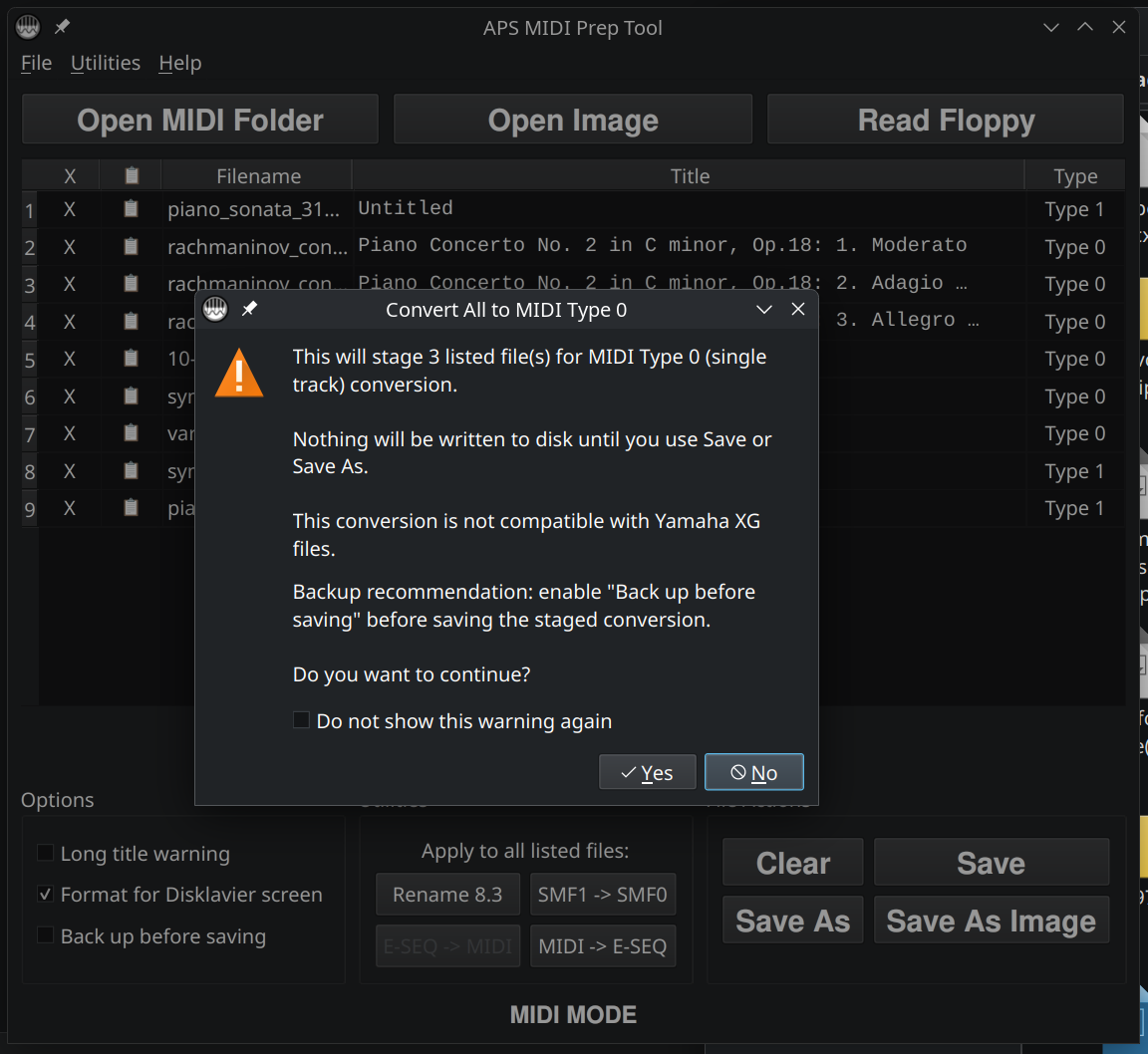Screen dimensions: 1148x1054
Task: Open the Utilities menu
Action: pyautogui.click(x=106, y=63)
